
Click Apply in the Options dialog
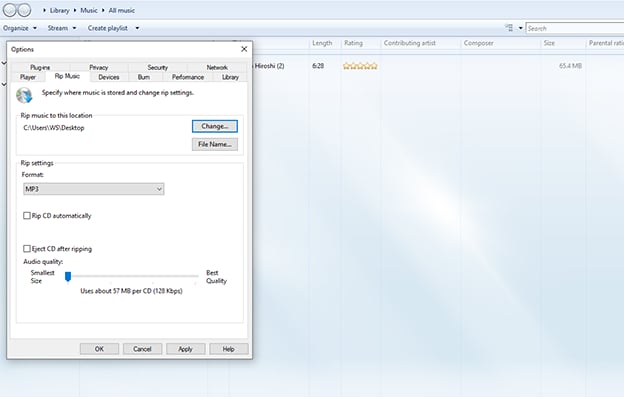point(185,349)
